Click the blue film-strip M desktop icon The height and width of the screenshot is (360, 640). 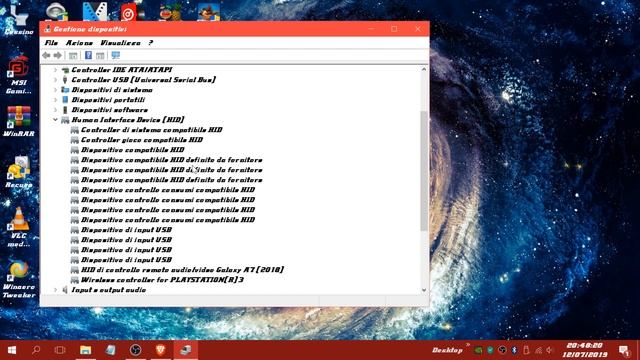tap(95, 11)
